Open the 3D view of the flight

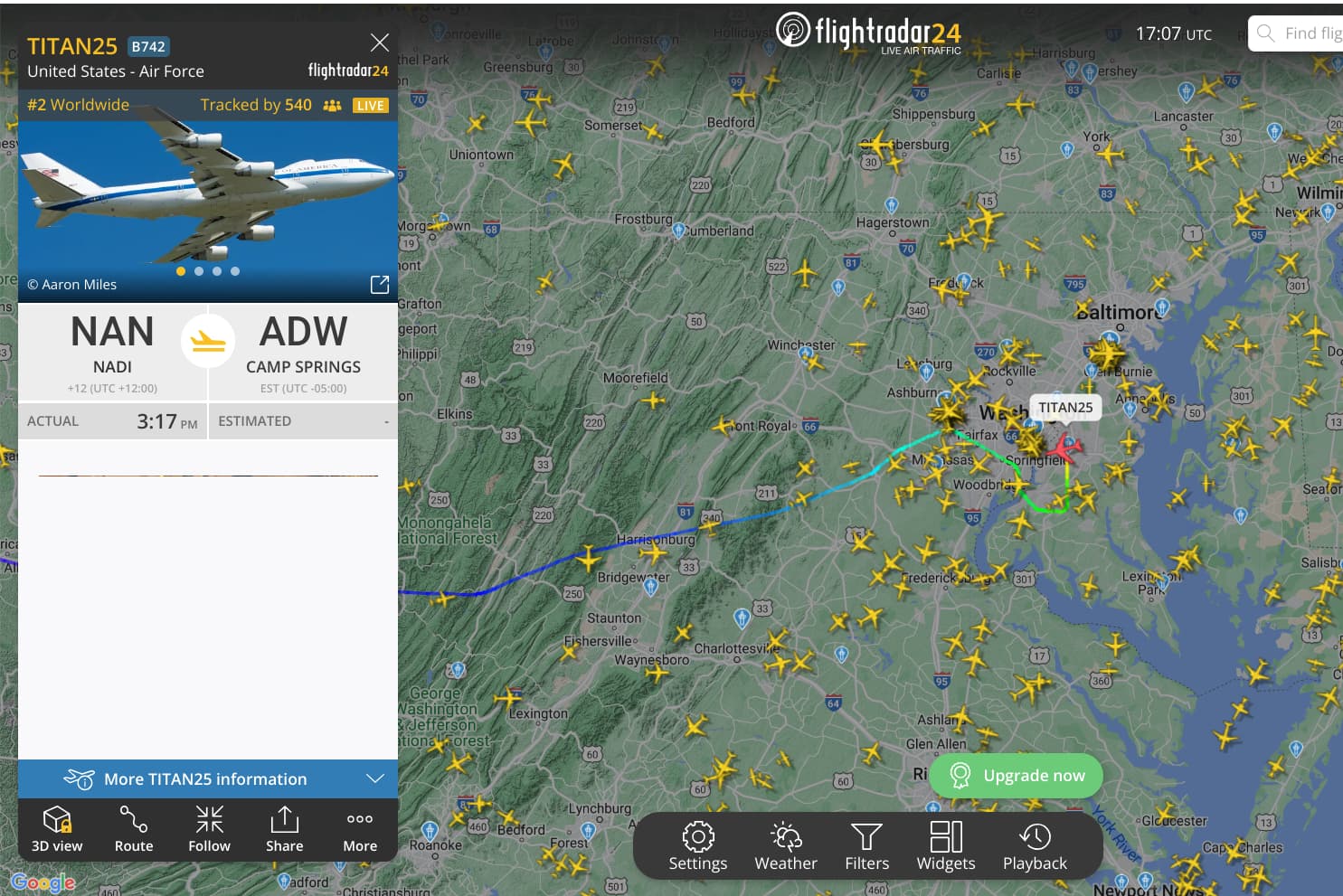coord(57,828)
